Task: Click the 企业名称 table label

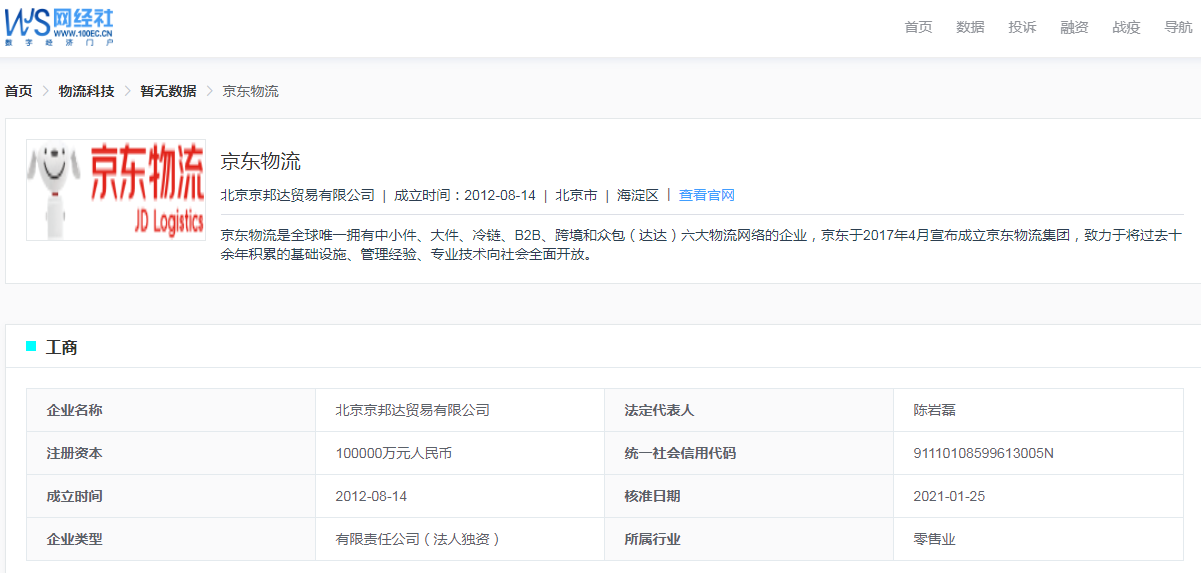Action: pyautogui.click(x=74, y=410)
